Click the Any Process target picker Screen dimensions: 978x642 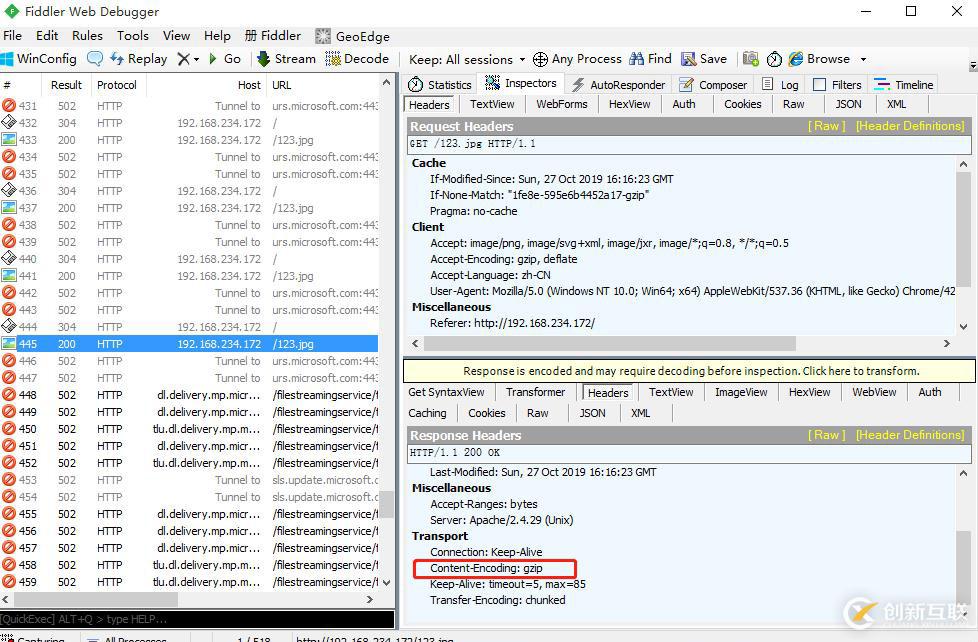click(x=577, y=59)
